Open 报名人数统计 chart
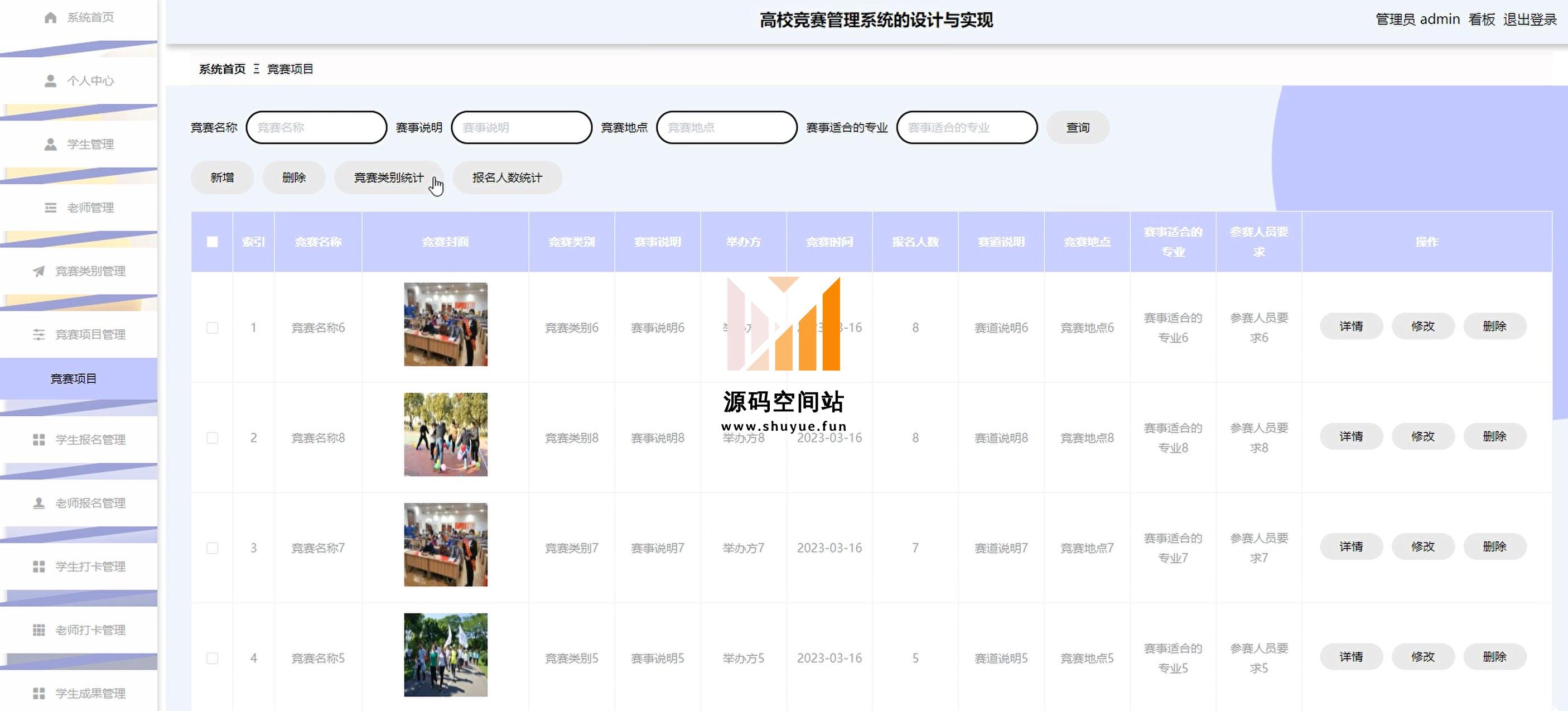 pos(507,177)
